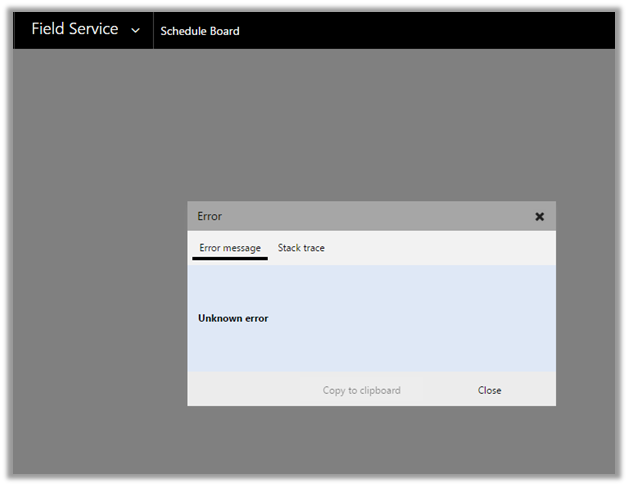Click the underline beneath the Error message tab
The width and height of the screenshot is (628, 486).
230,258
